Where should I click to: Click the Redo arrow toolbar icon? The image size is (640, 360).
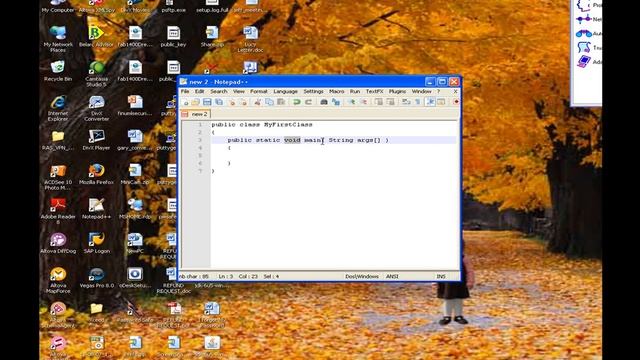tap(309, 102)
